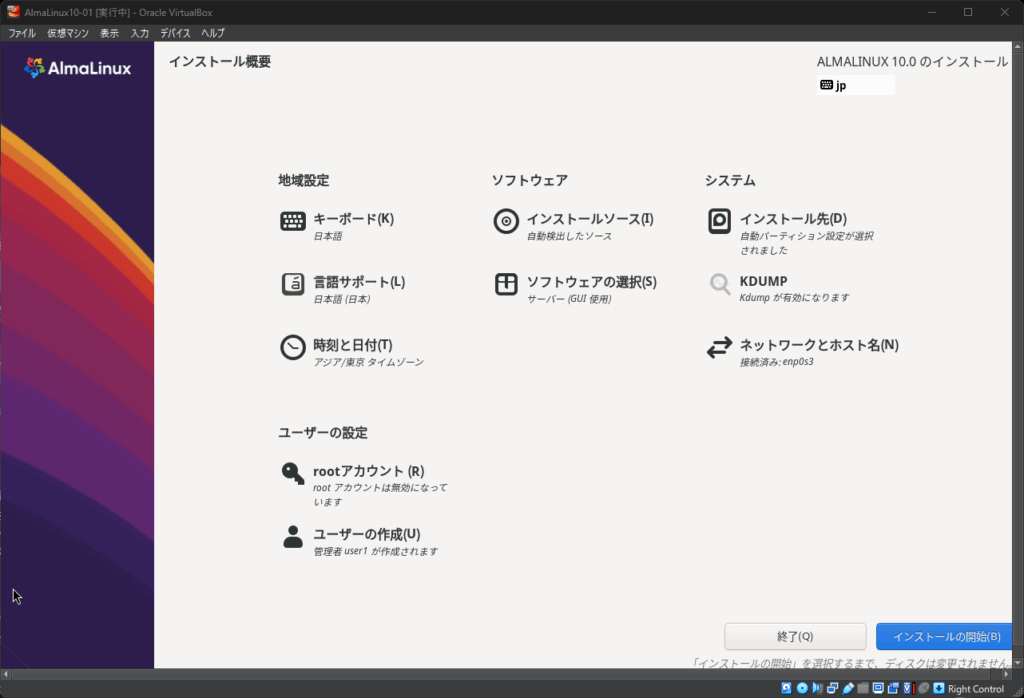Click the ソフトウェアの選択 package icon
This screenshot has height=698, width=1024.
[x=506, y=284]
